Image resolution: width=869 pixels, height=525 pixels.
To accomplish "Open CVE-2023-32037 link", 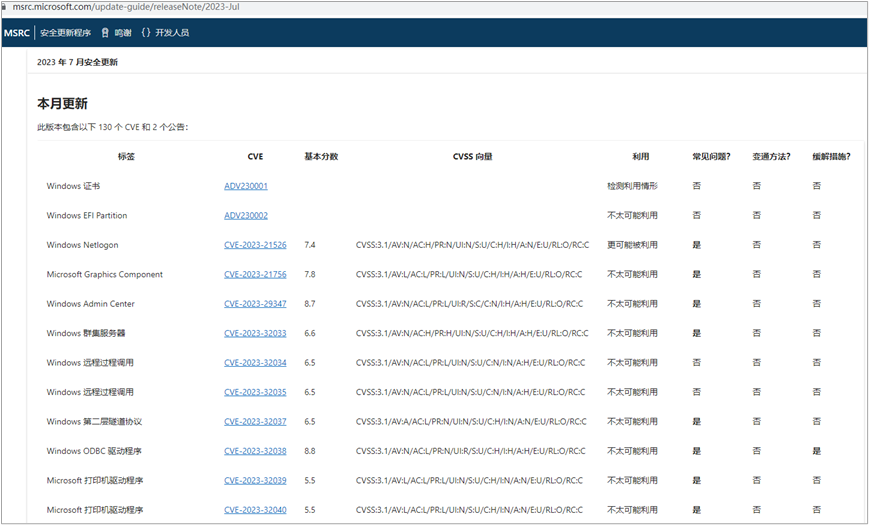I will 255,421.
